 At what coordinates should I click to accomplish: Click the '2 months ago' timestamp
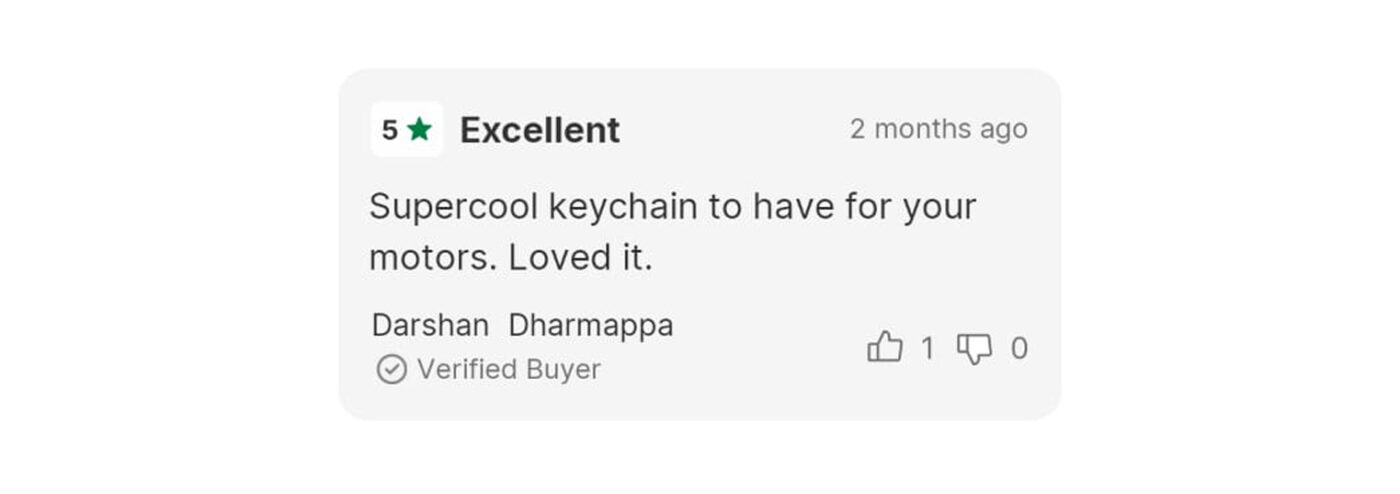(938, 129)
